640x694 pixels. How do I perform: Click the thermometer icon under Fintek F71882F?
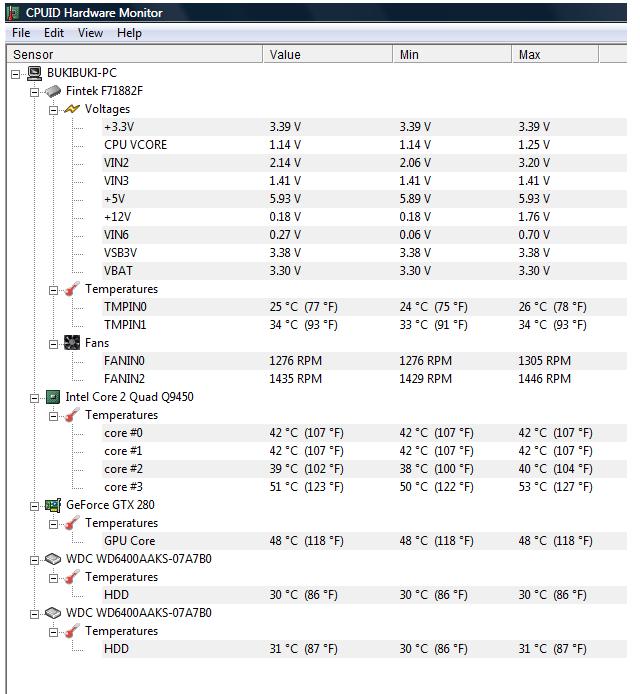(x=72, y=289)
